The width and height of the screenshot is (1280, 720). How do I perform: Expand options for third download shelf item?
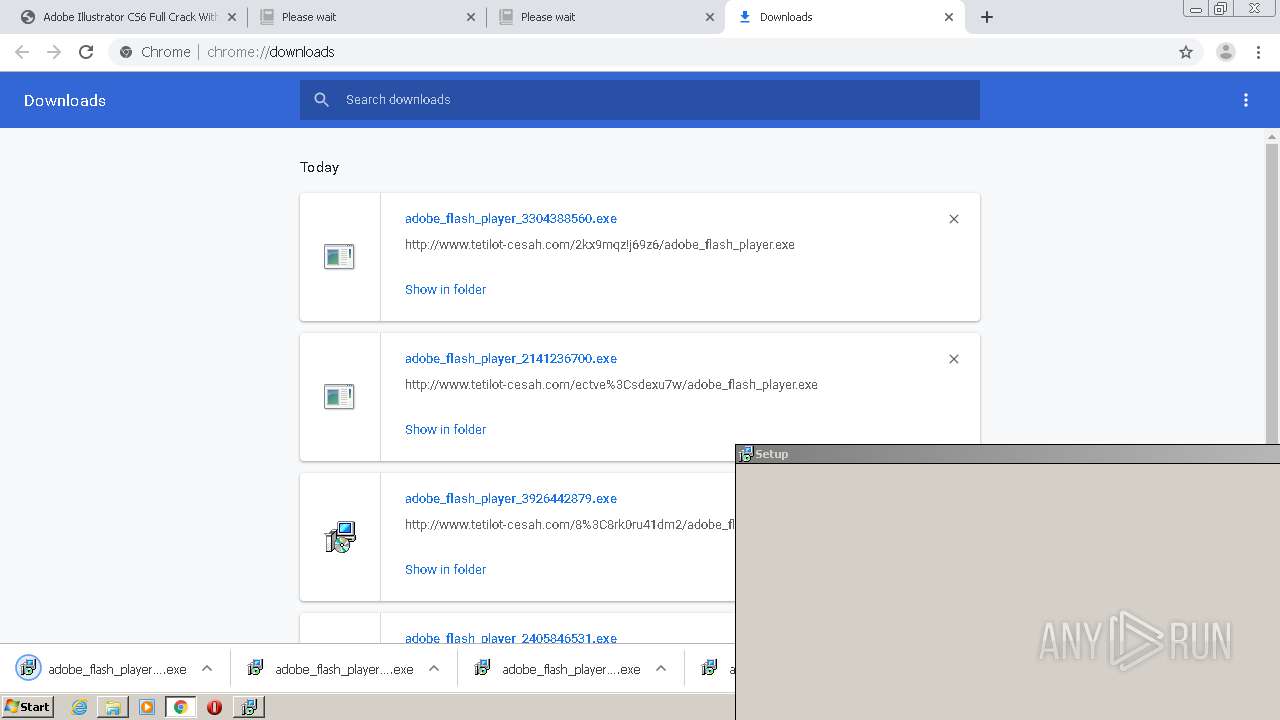[661, 669]
